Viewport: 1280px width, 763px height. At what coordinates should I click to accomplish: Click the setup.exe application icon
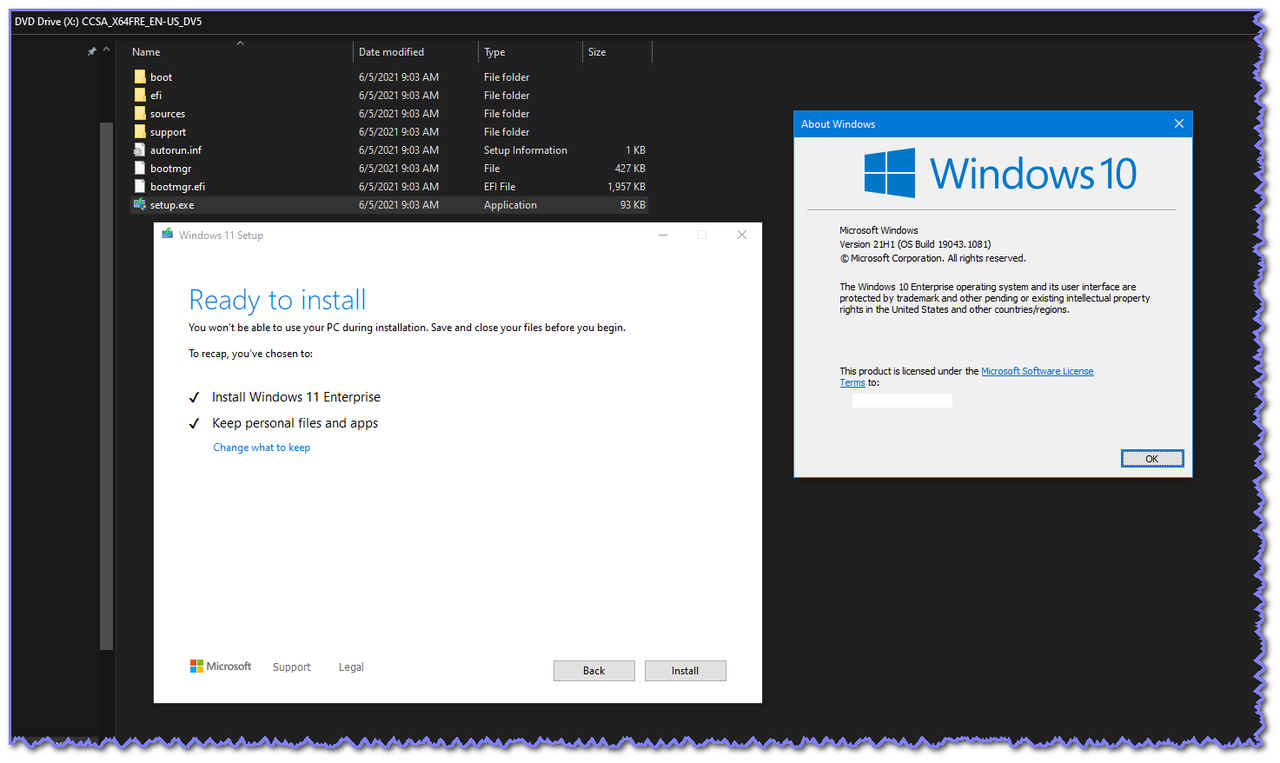pyautogui.click(x=140, y=204)
